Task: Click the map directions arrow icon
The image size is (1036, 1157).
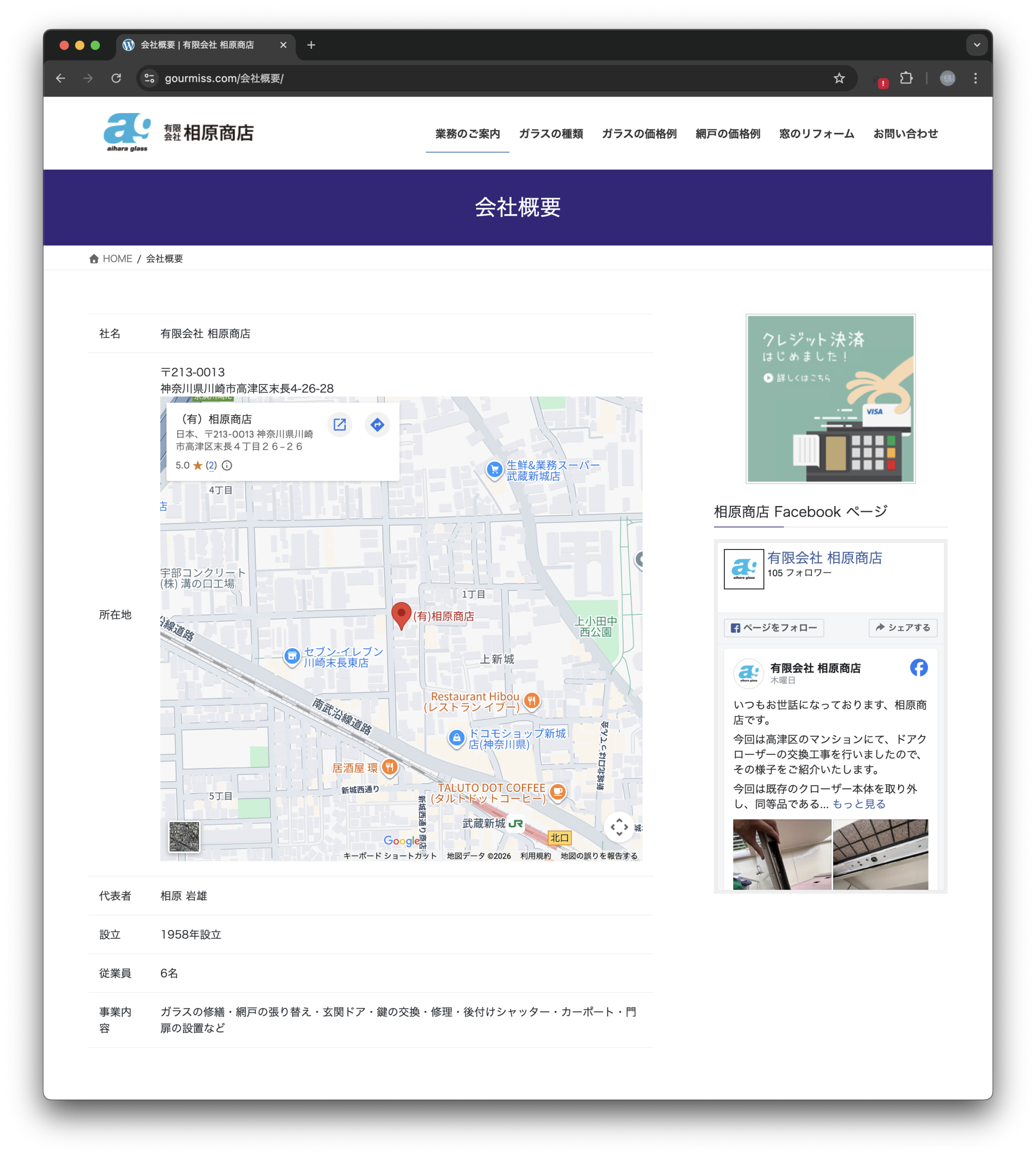Action: click(x=377, y=425)
